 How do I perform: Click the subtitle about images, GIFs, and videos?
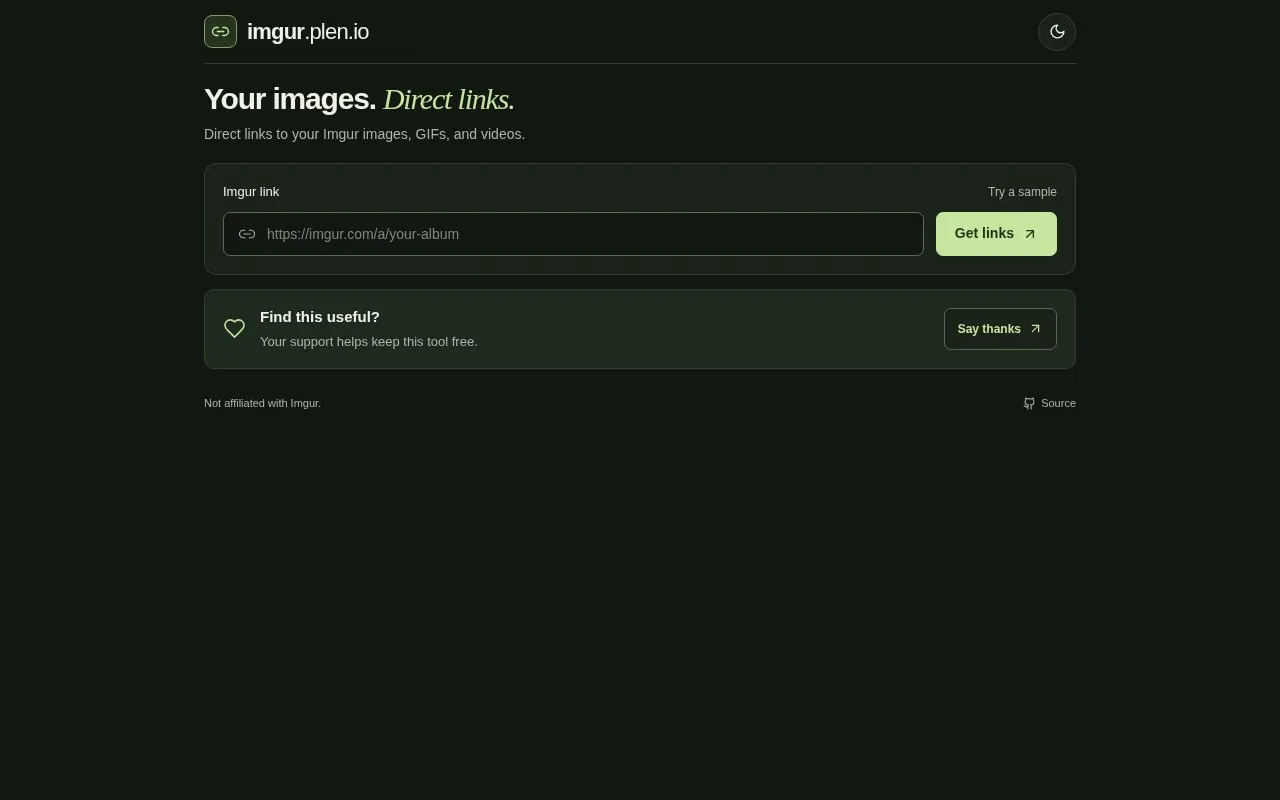click(364, 134)
